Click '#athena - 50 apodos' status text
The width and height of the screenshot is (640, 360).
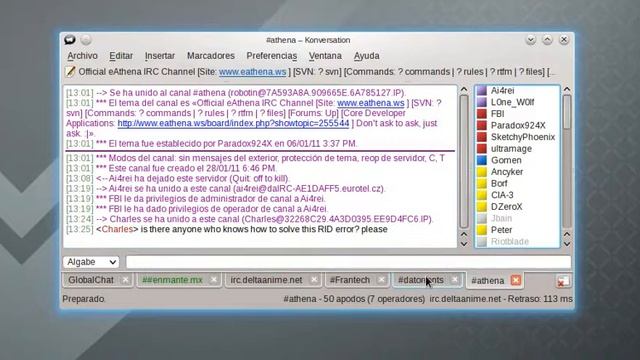coord(324,299)
